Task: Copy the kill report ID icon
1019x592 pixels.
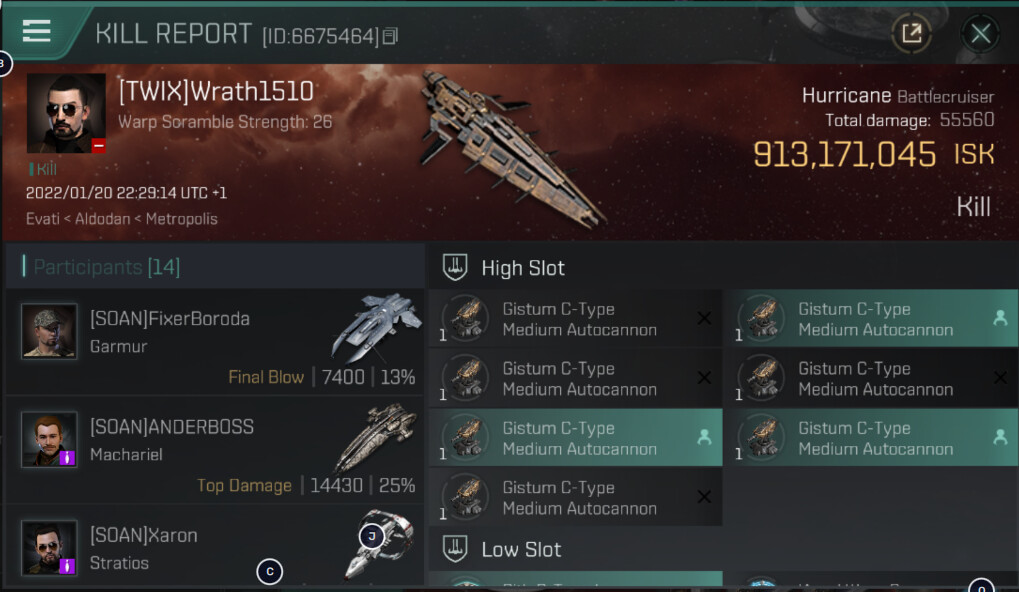Action: tap(390, 36)
